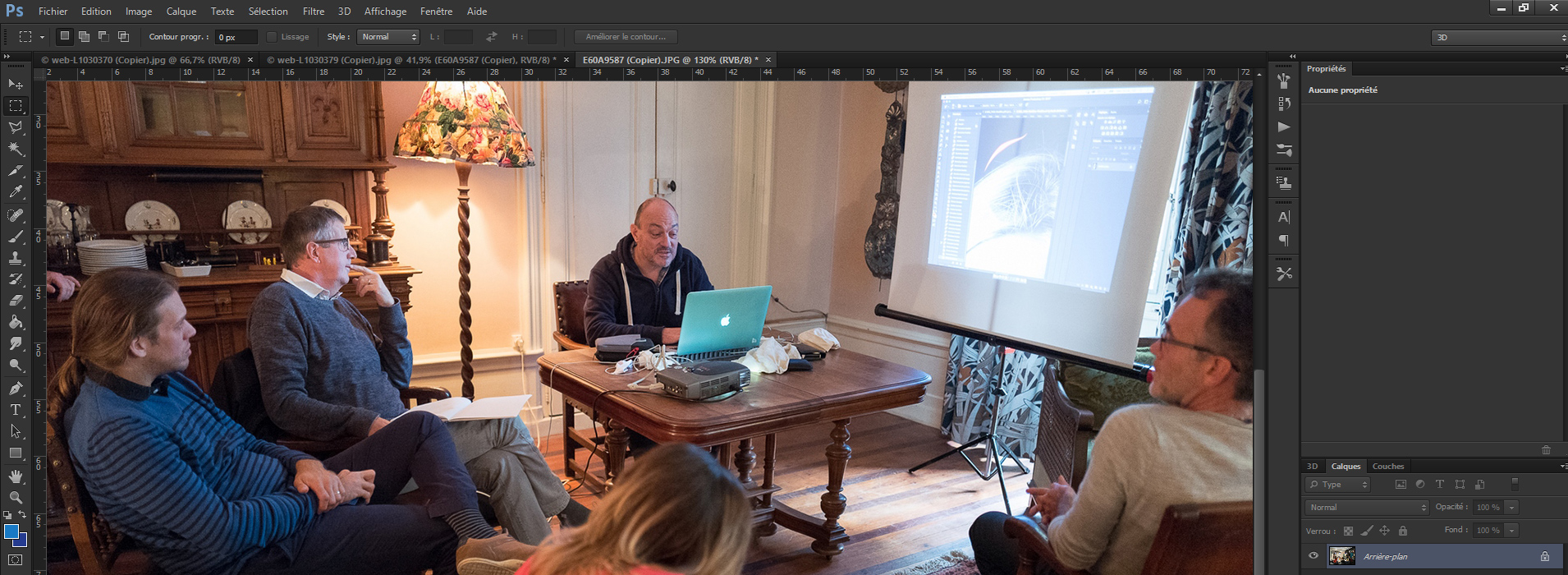Select the Rectangular Marquee tool in toolbox

[16, 106]
